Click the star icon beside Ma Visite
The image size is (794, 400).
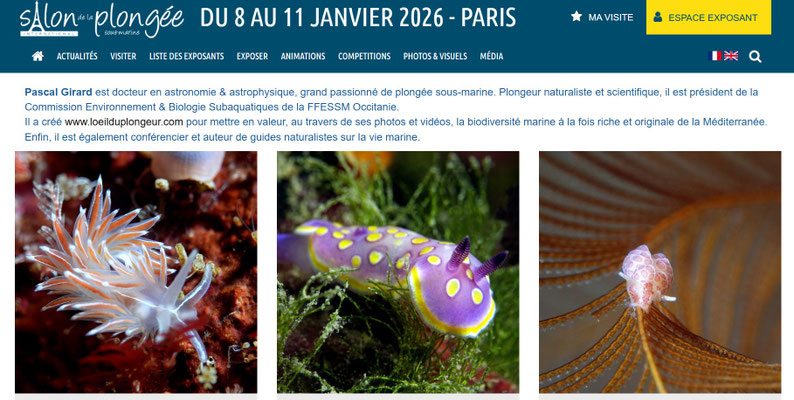point(576,17)
